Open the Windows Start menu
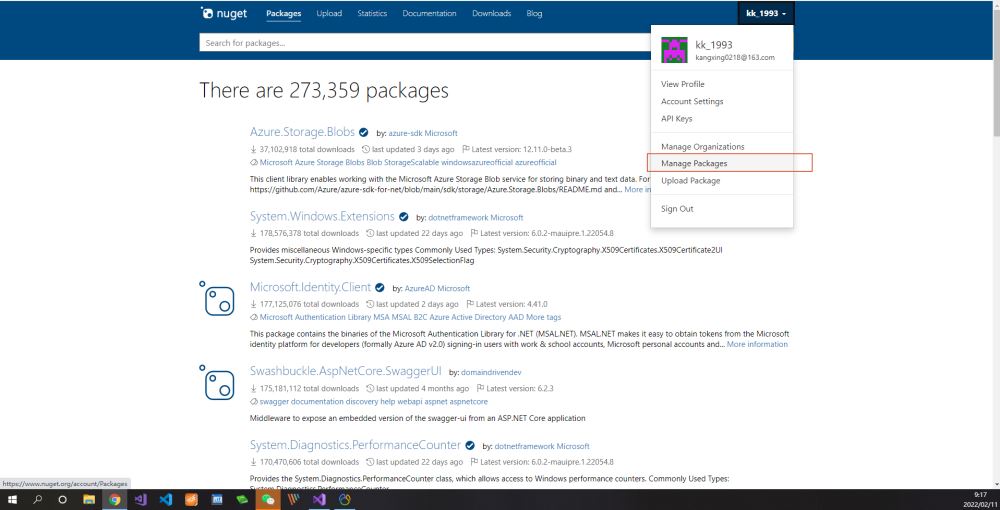The height and width of the screenshot is (510, 1000). pos(11,500)
